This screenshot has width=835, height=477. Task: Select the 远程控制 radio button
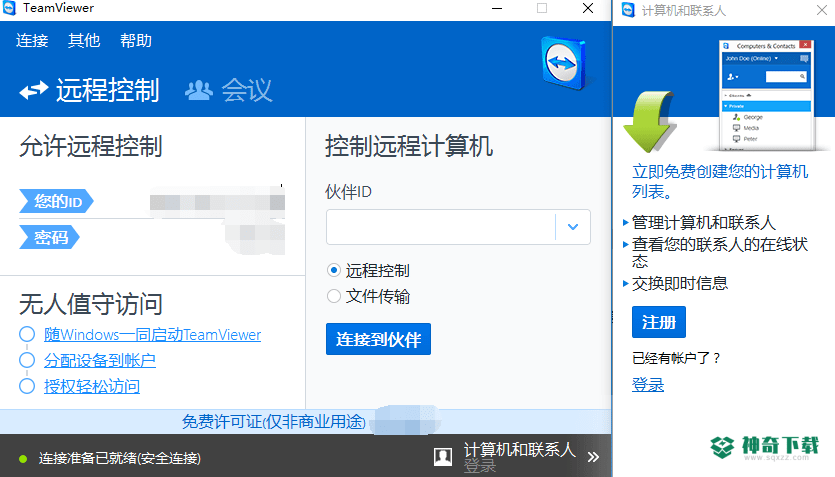click(x=334, y=270)
